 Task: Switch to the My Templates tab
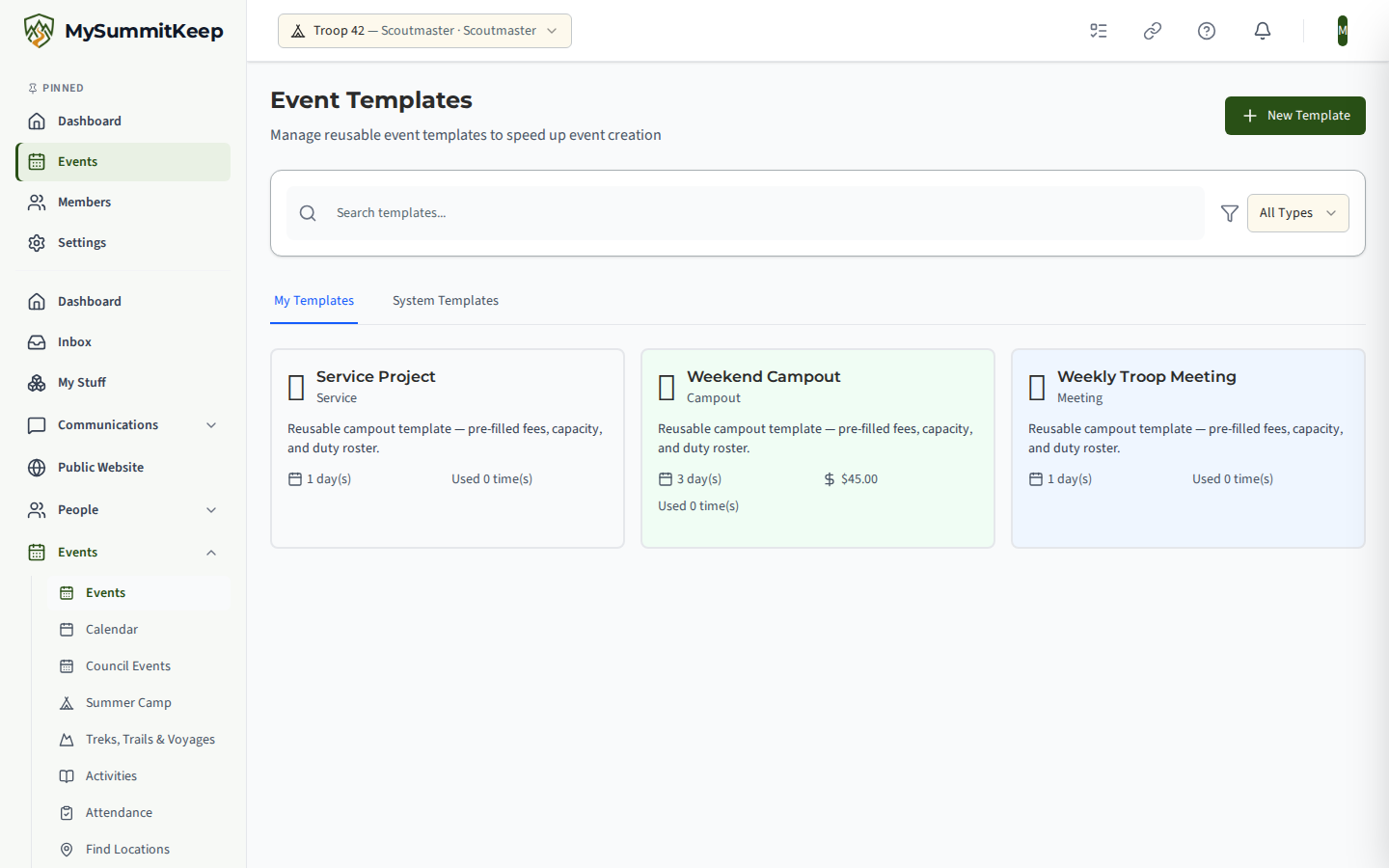313,301
